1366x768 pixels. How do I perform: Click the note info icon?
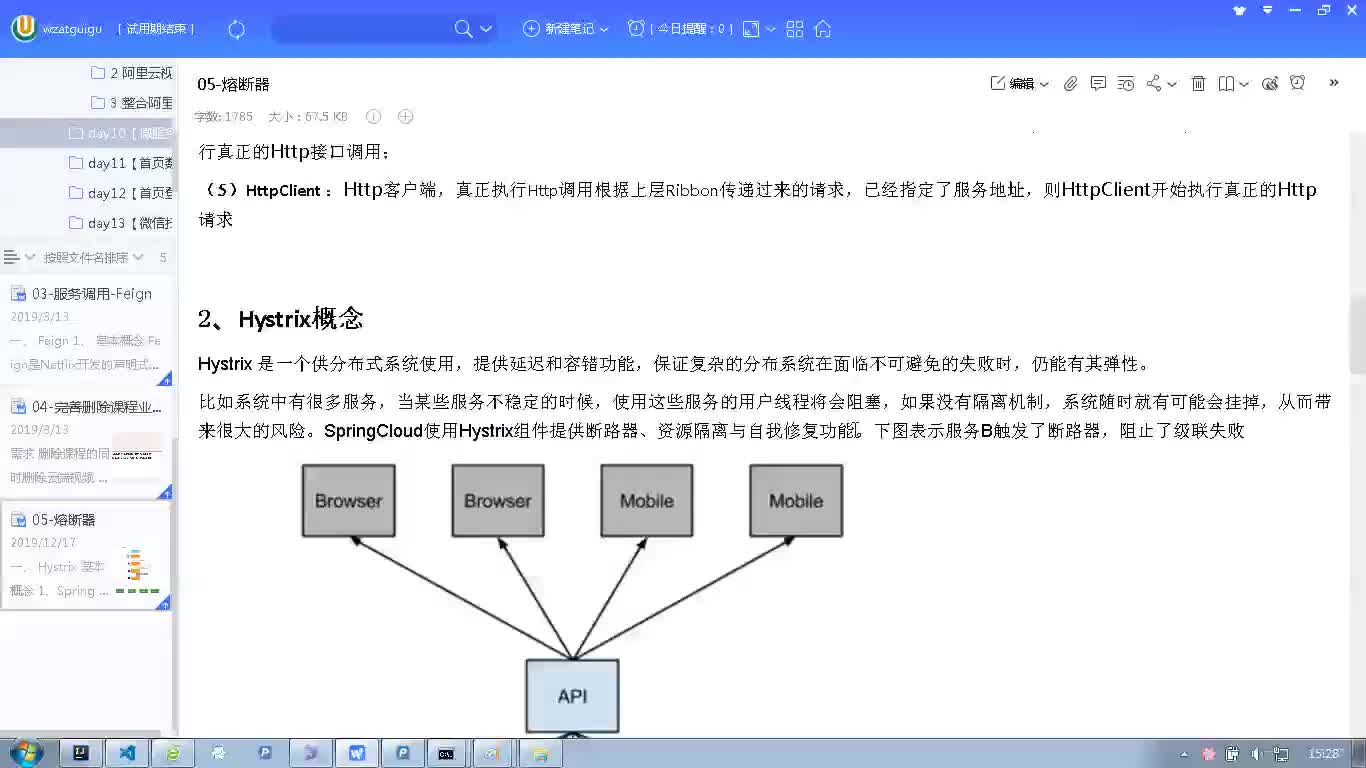point(373,117)
